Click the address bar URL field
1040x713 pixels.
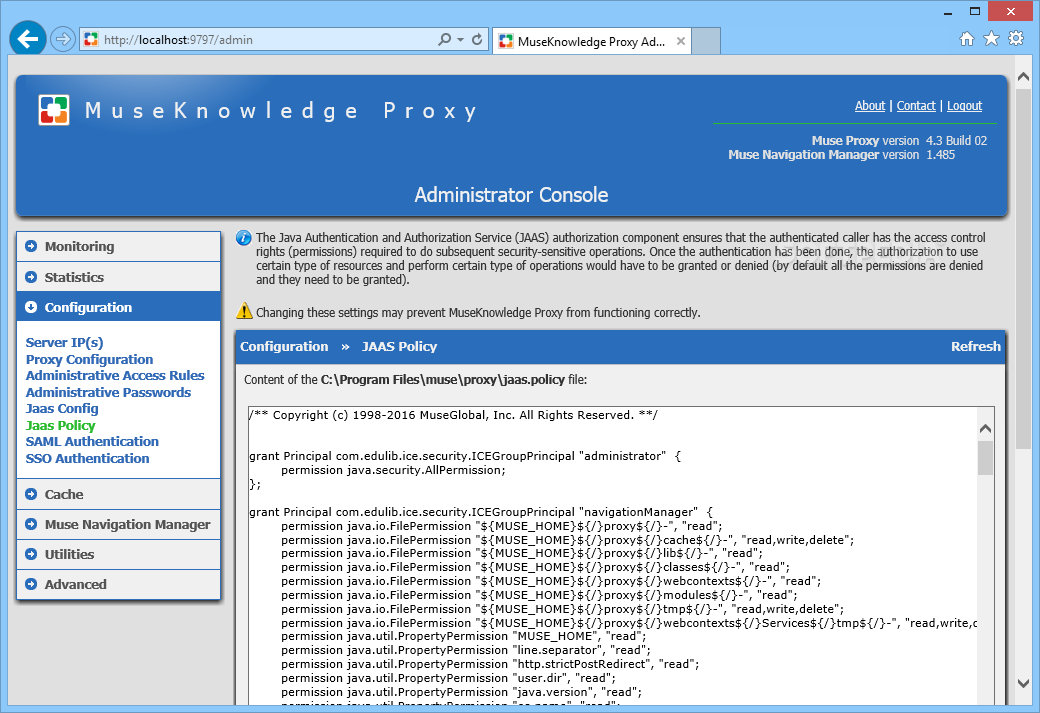[x=265, y=40]
